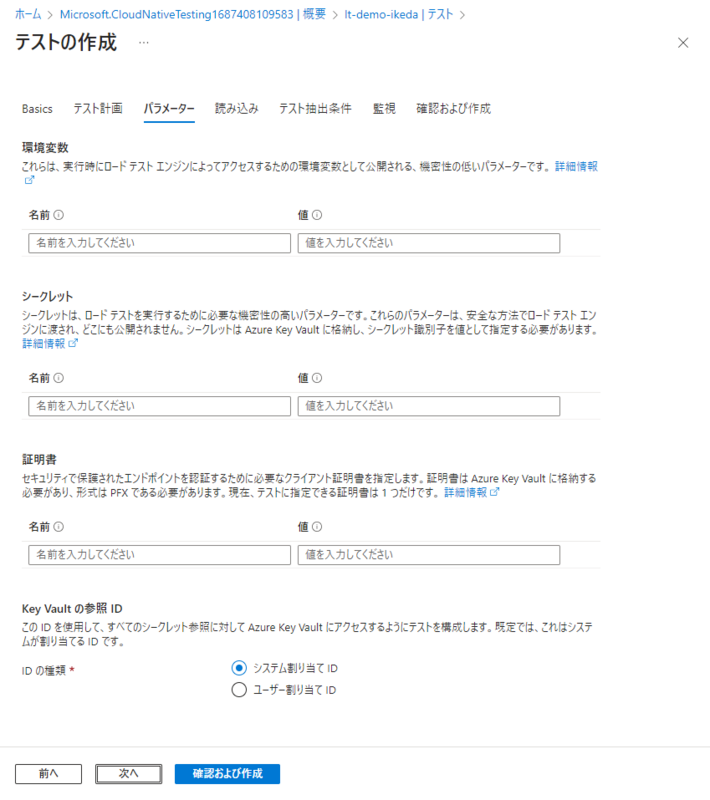
Task: Click the シークレット section heading
Action: 47,297
